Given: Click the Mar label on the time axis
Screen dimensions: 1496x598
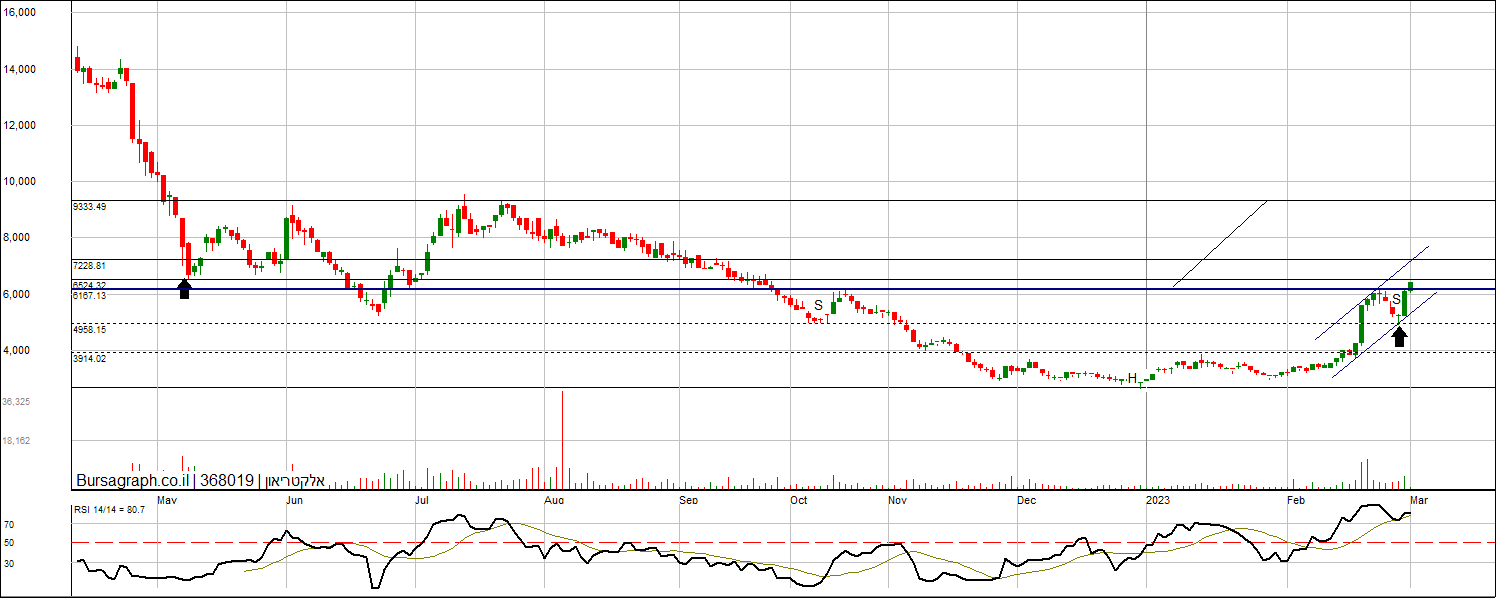Looking at the screenshot, I should 1417,499.
